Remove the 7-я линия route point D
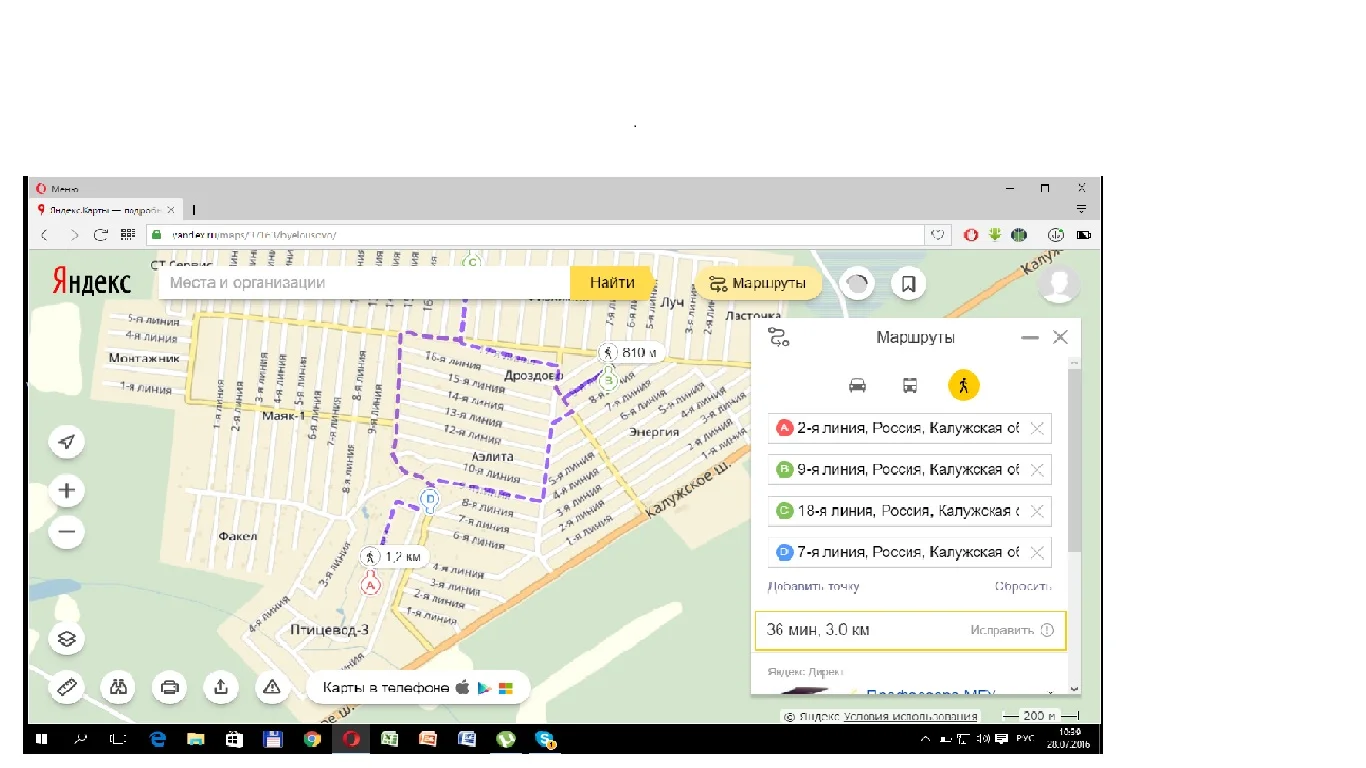The image size is (1366, 768). click(x=1037, y=552)
